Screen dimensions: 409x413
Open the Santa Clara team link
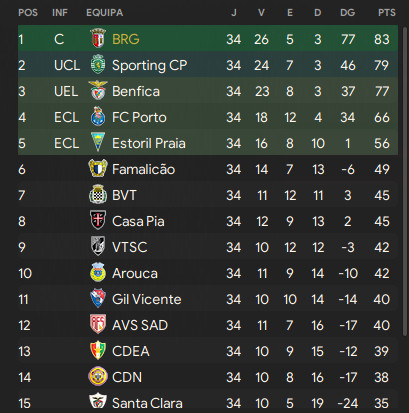tap(147, 403)
